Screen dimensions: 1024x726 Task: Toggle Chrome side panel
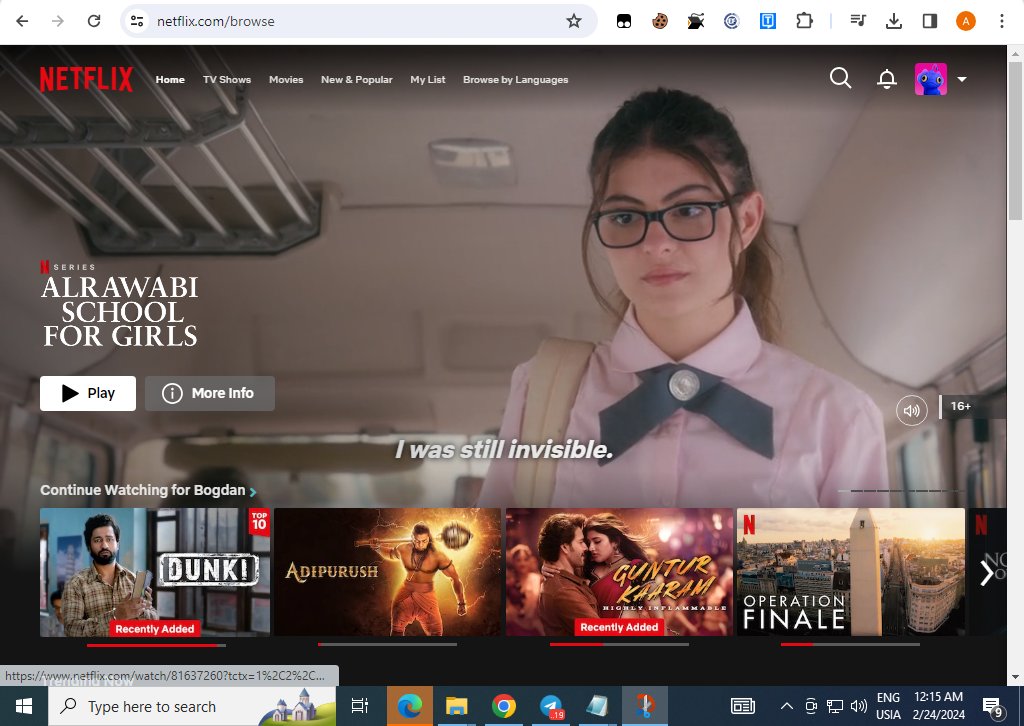(x=930, y=21)
